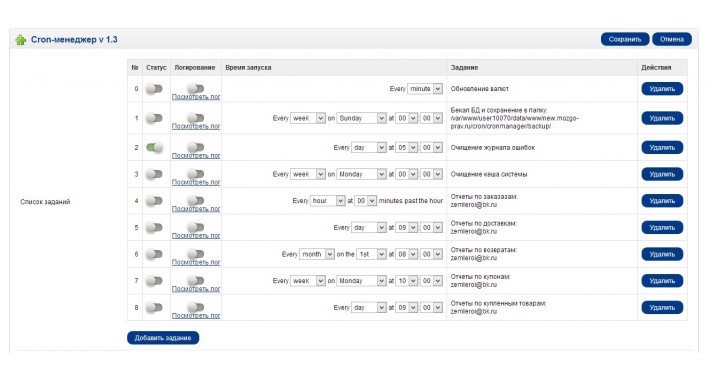Open the 'Monday' weekday dropdown in task 7
The height and width of the screenshot is (380, 710).
(x=361, y=281)
